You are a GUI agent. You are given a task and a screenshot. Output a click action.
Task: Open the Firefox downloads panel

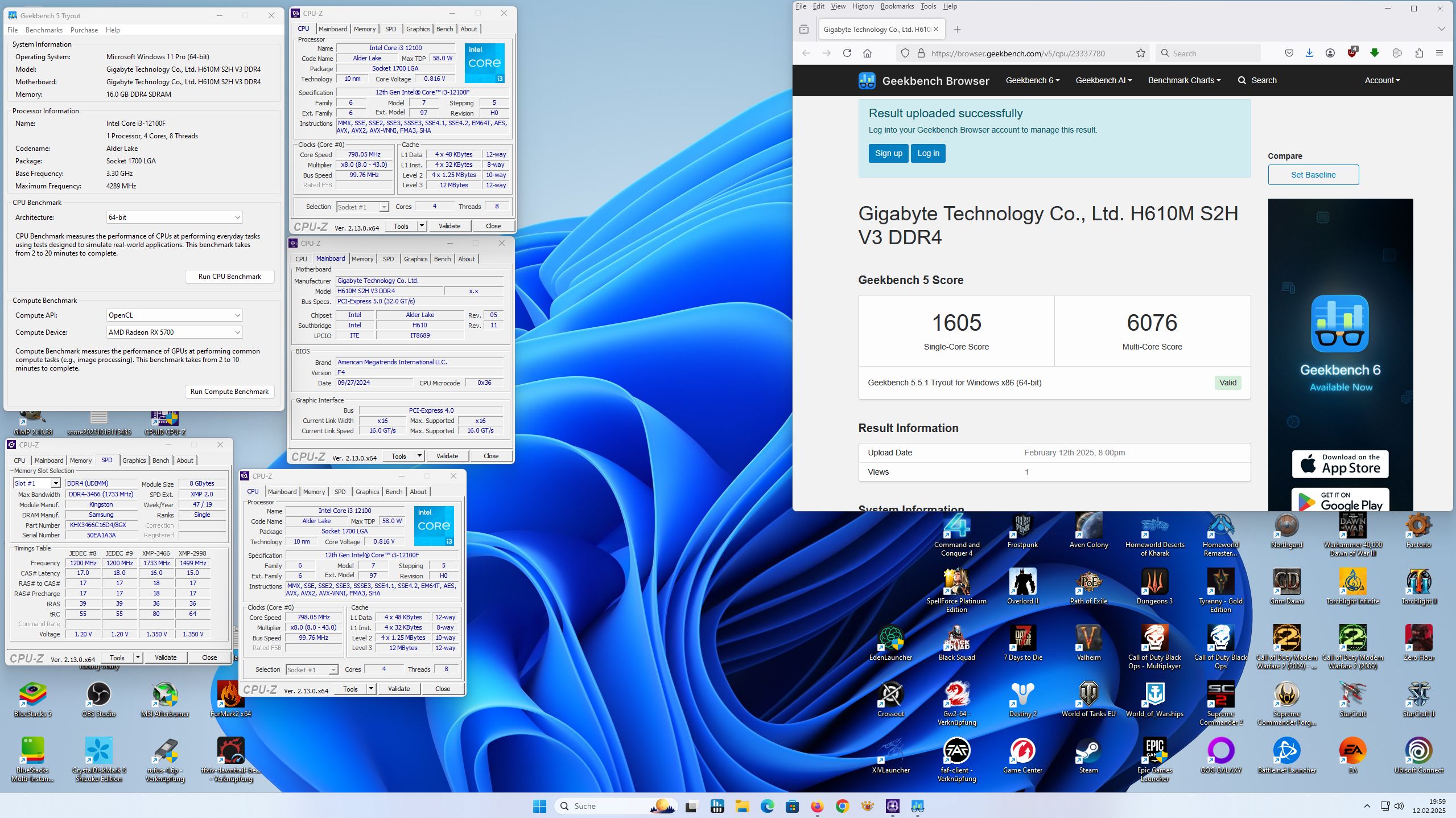tap(1309, 53)
